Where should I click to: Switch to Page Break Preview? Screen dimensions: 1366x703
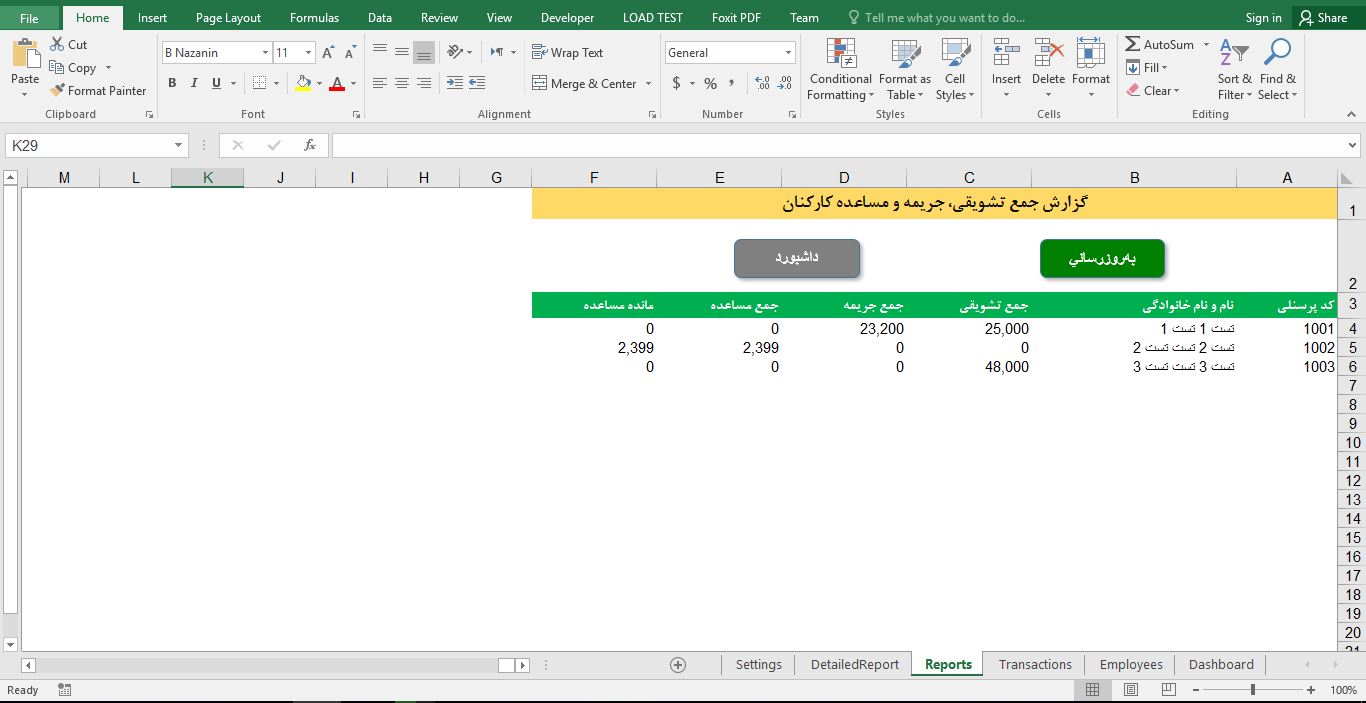(1168, 690)
